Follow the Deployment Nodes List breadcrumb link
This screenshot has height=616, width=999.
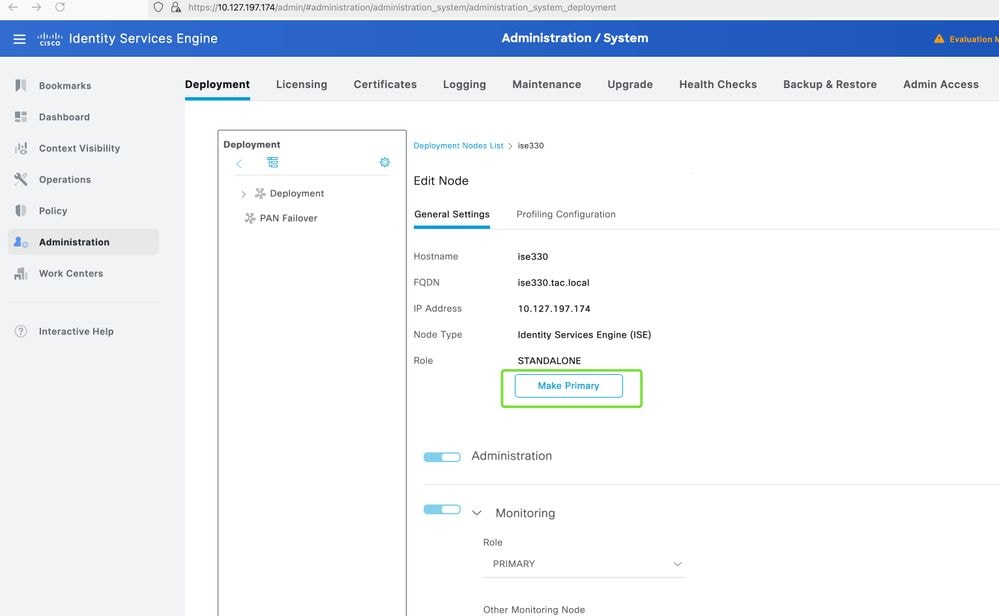[458, 146]
